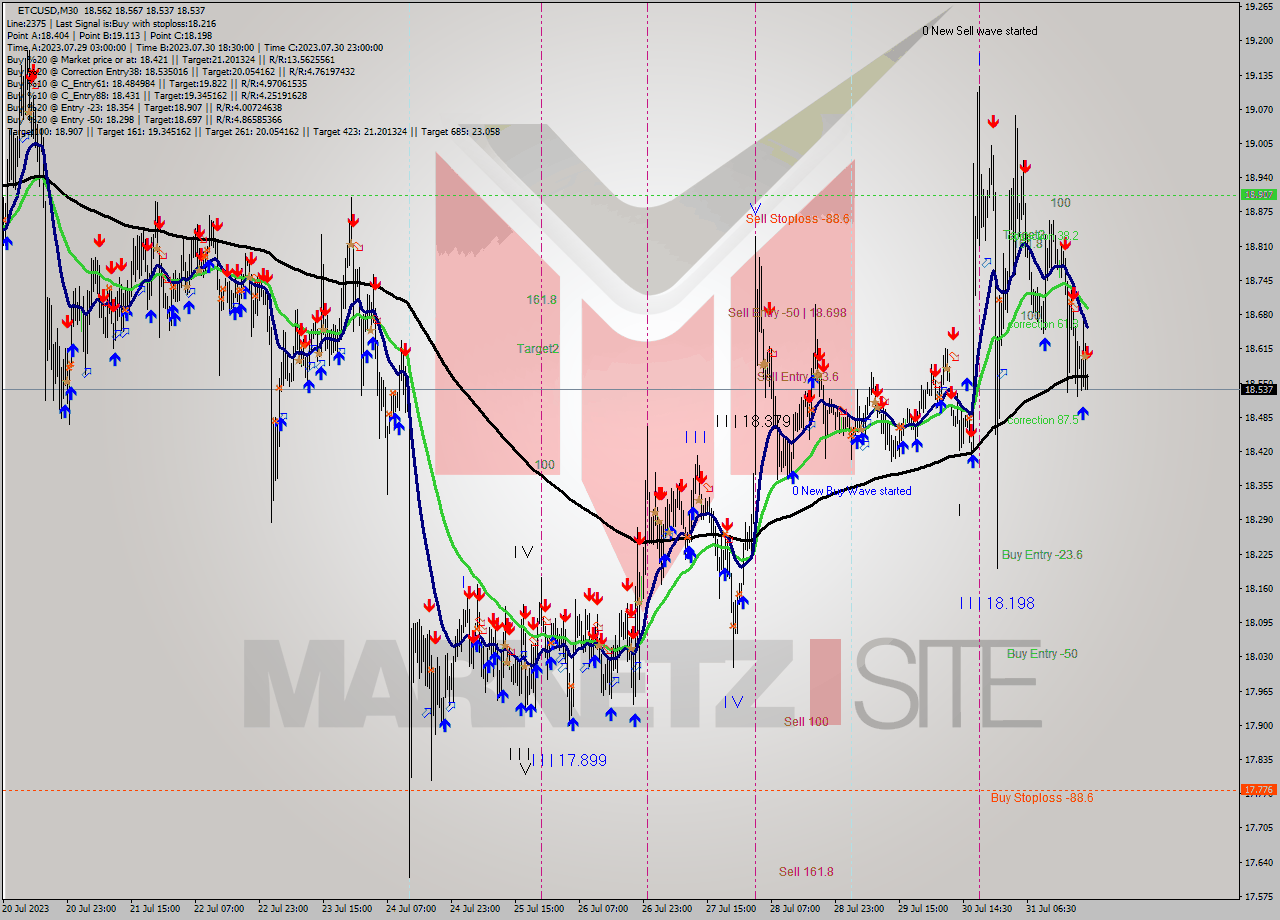This screenshot has width=1280, height=920.
Task: Click the 'Buy Stoploss -88.6' label
Action: [1041, 798]
